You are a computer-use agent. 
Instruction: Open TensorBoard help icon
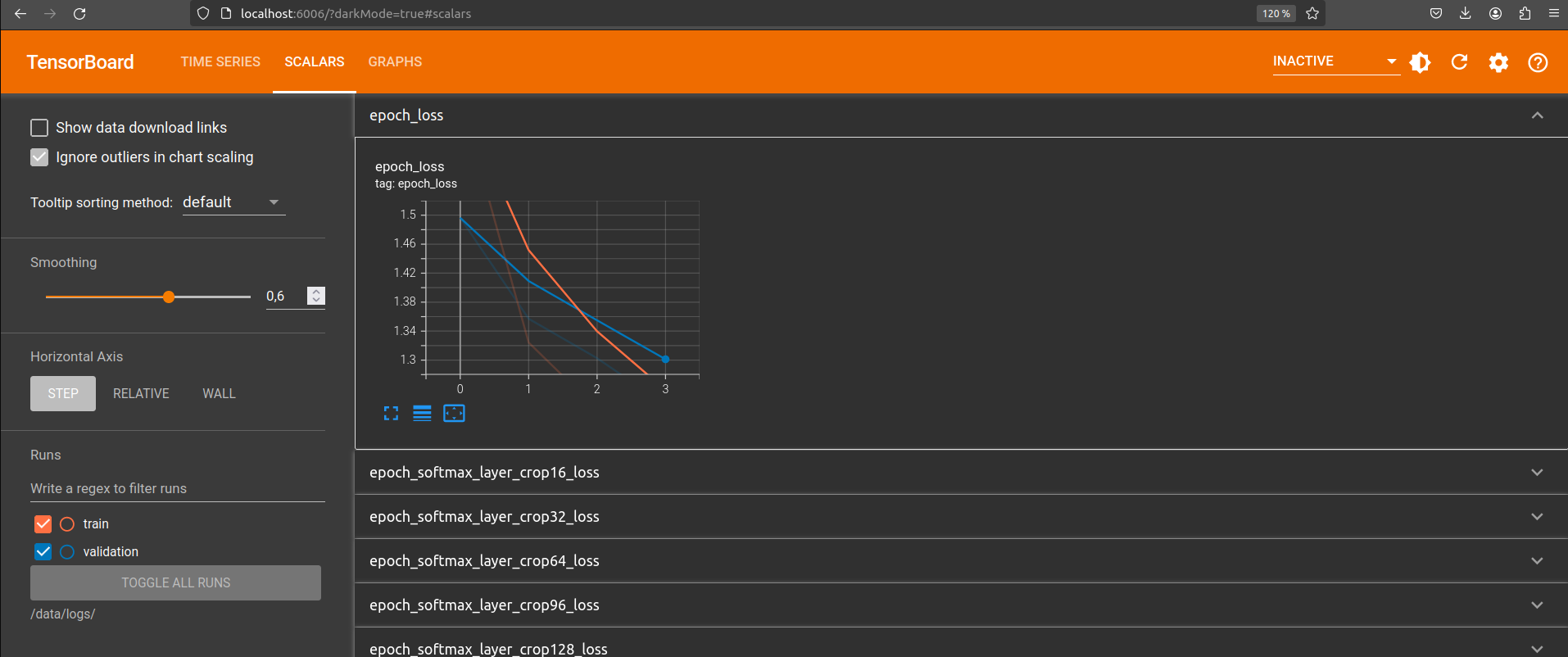[x=1538, y=62]
